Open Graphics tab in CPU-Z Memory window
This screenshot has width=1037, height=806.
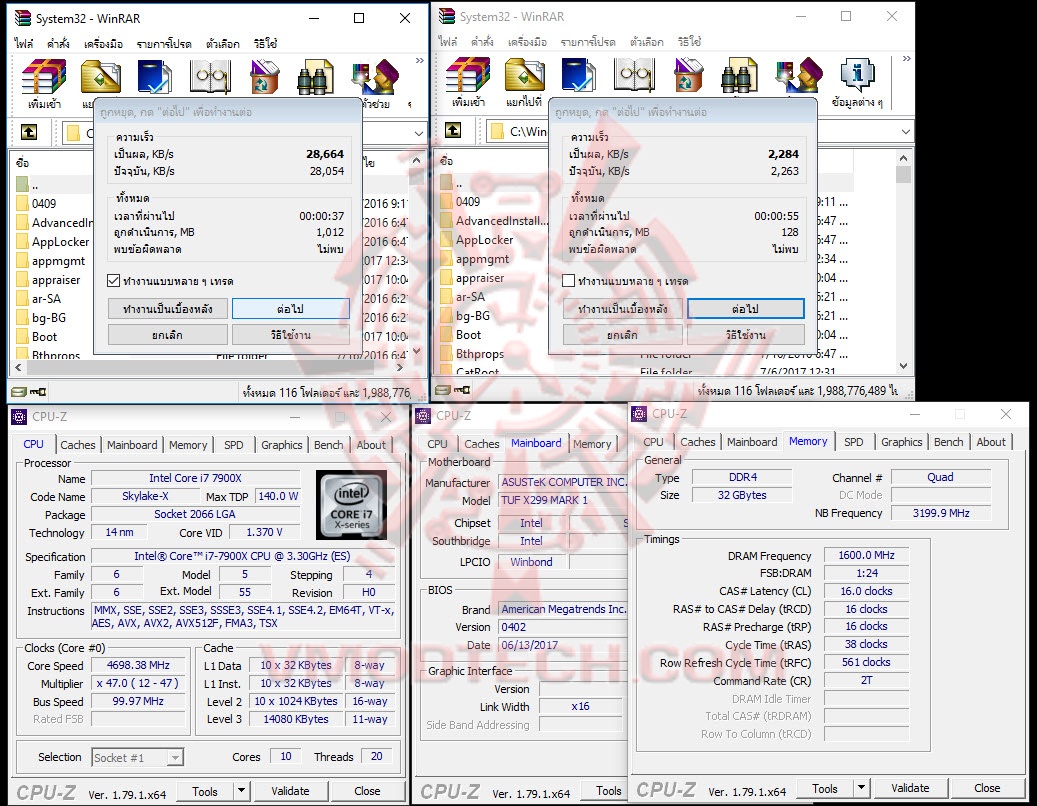pyautogui.click(x=901, y=442)
